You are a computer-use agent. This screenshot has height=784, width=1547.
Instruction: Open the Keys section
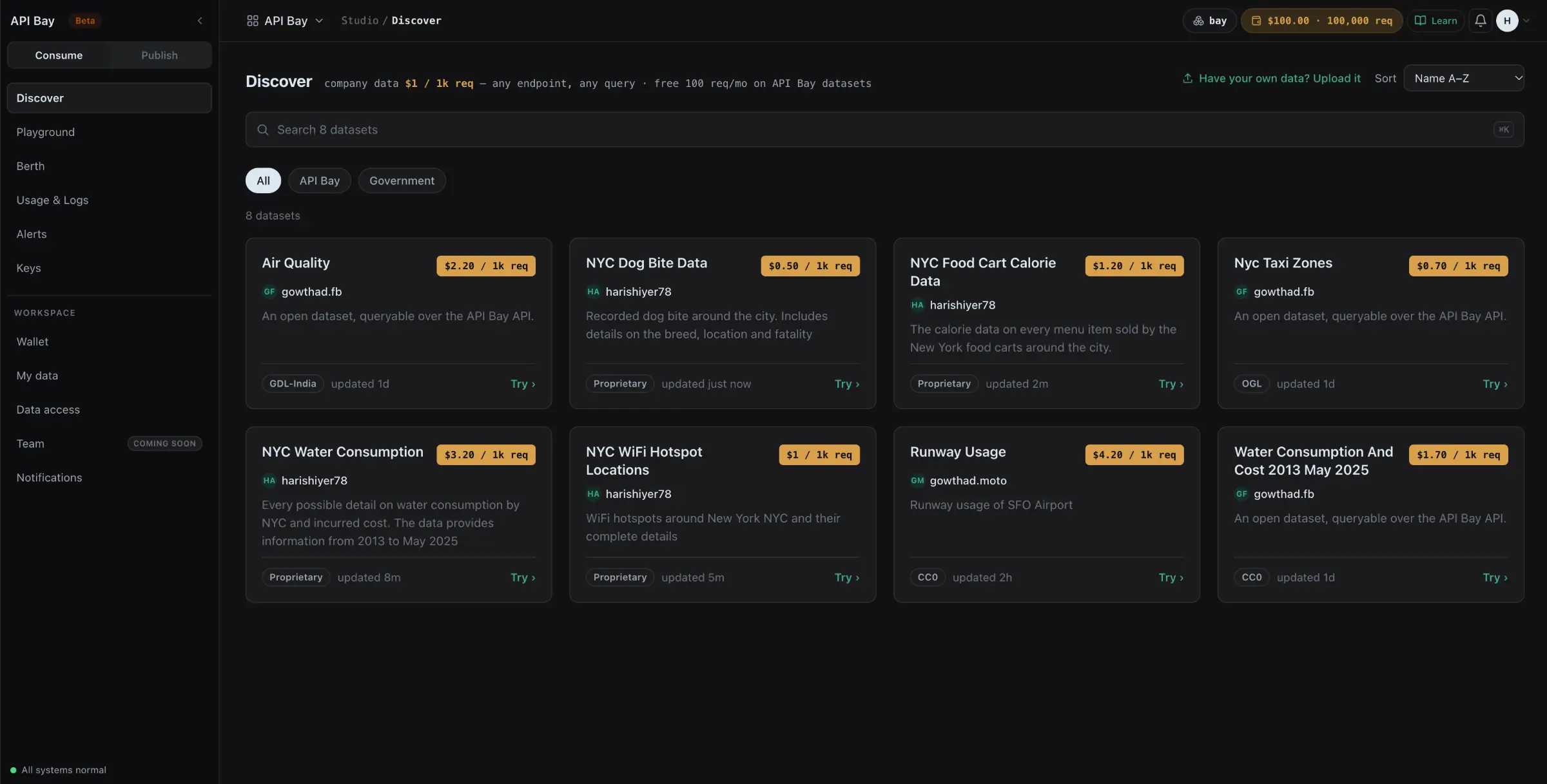pyautogui.click(x=109, y=268)
